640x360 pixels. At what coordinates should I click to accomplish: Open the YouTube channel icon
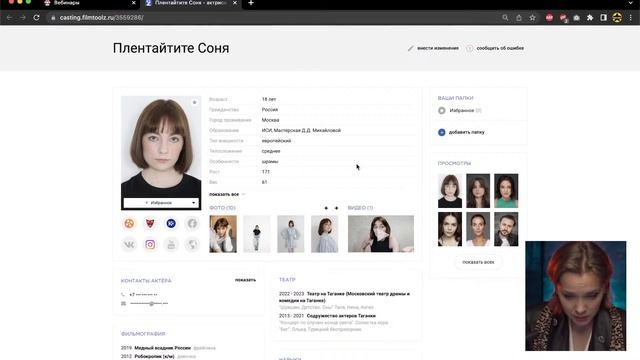point(171,244)
